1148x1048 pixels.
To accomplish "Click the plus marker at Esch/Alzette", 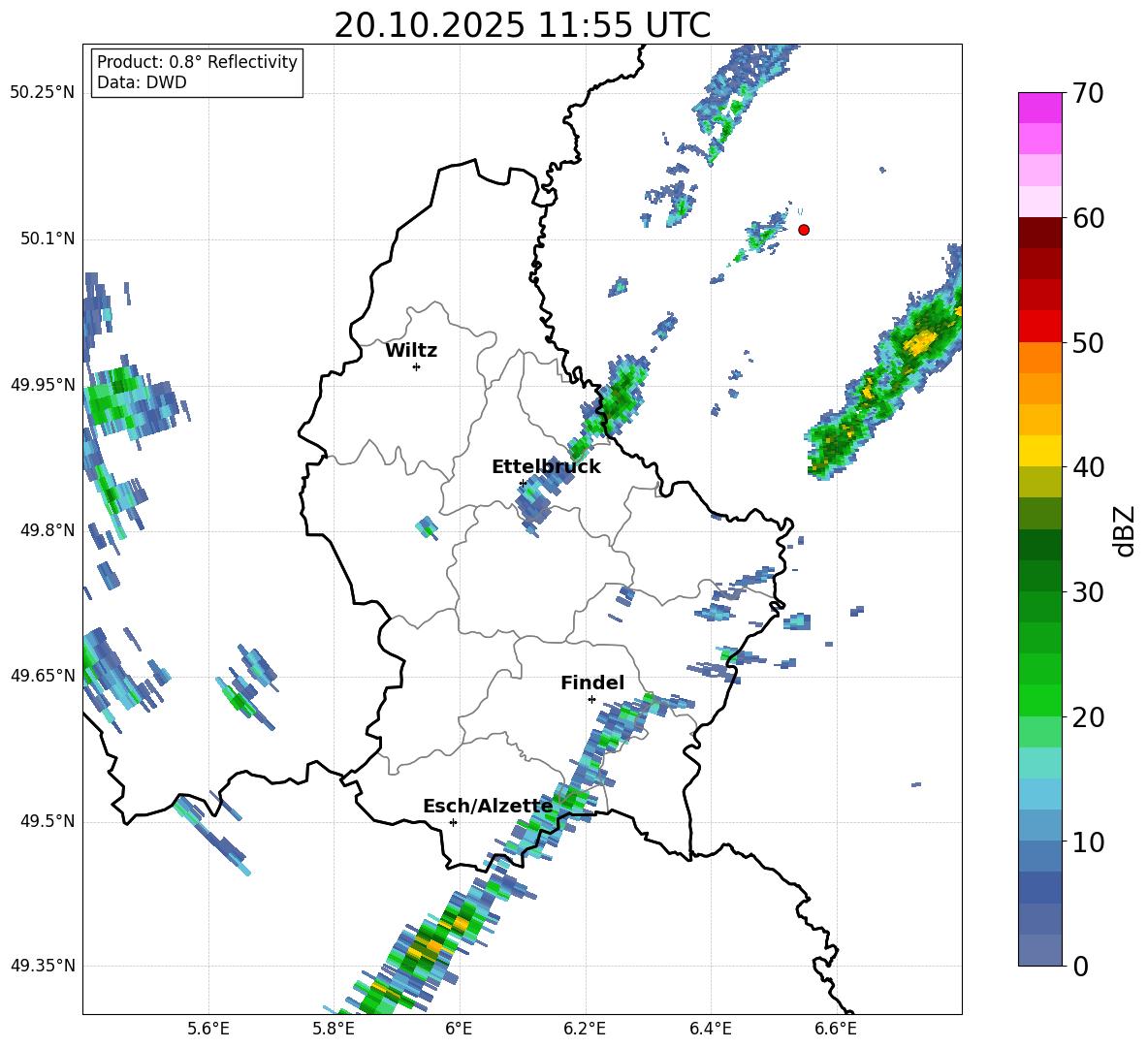I will 453,822.
